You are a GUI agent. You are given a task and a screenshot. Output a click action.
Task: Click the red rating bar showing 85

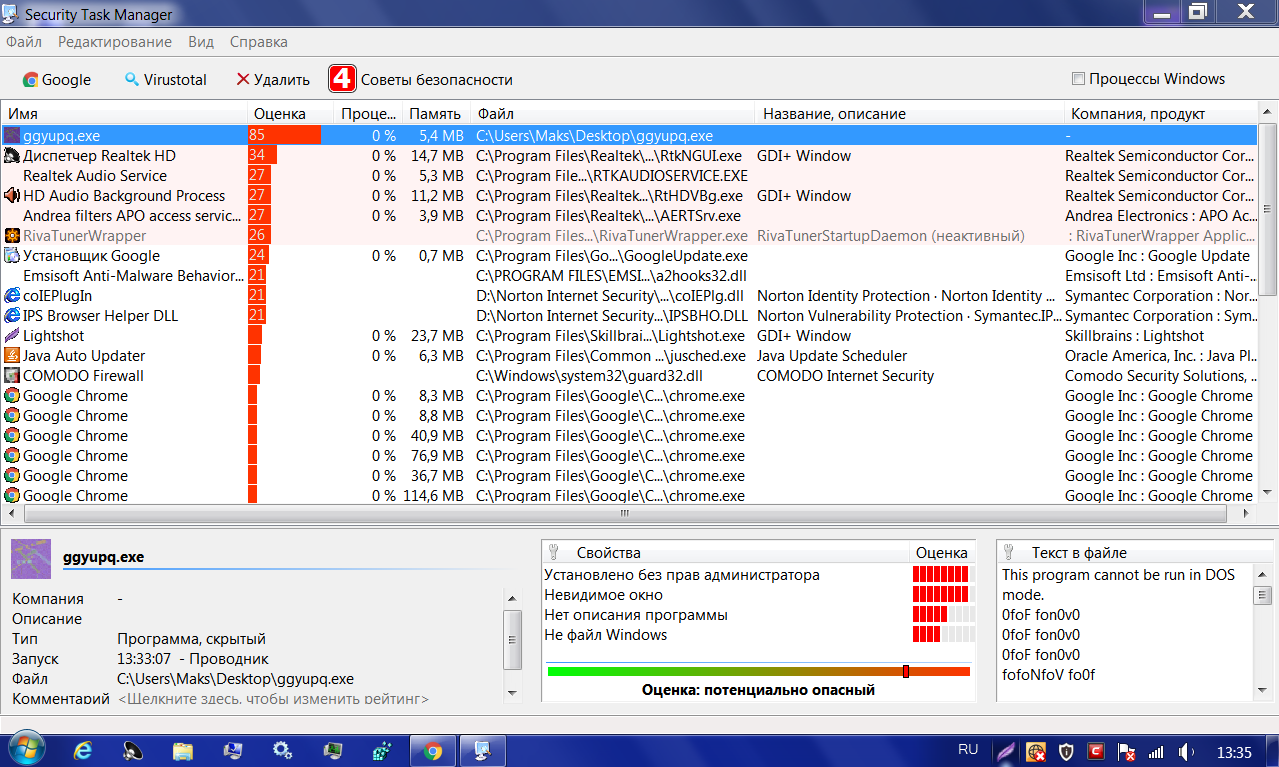point(285,135)
